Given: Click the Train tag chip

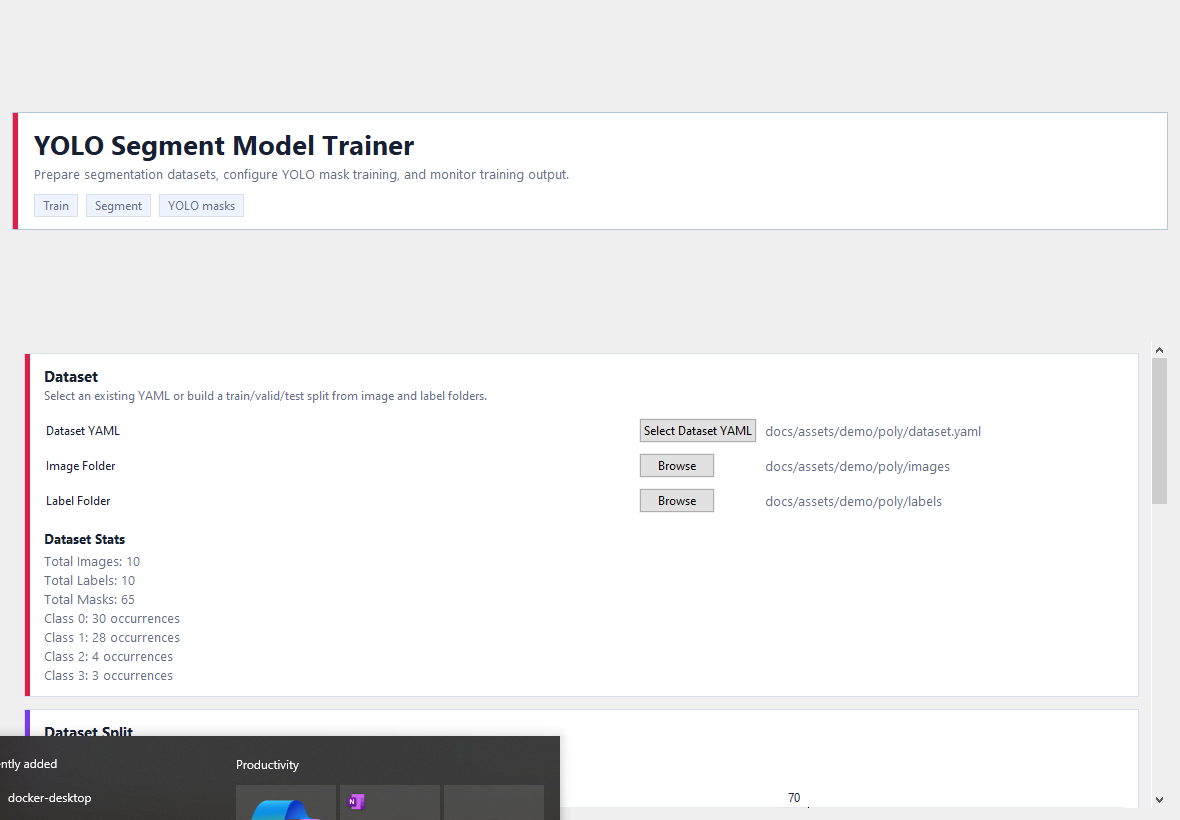Looking at the screenshot, I should tap(56, 205).
